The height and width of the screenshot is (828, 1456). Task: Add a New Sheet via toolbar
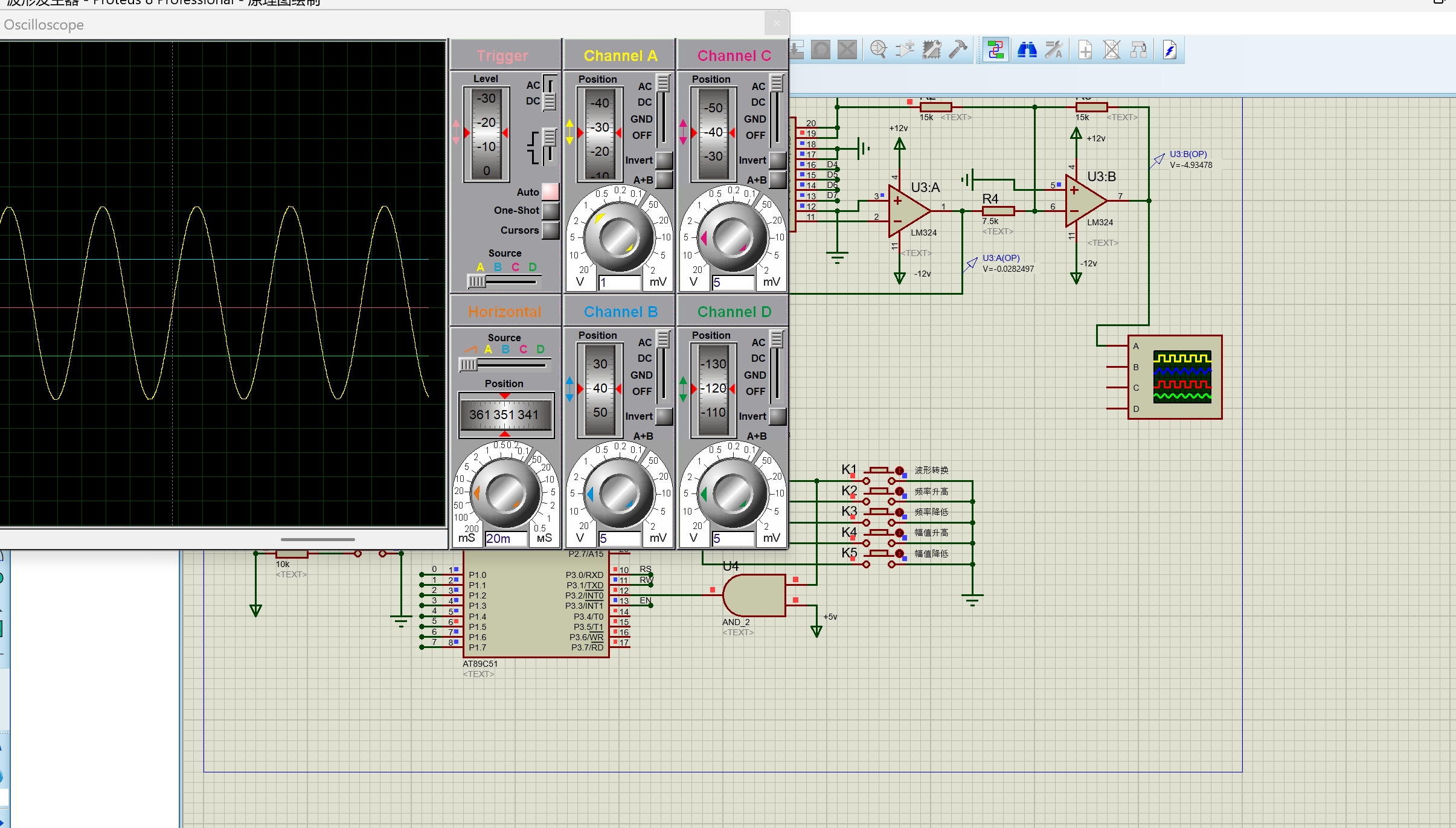1085,50
